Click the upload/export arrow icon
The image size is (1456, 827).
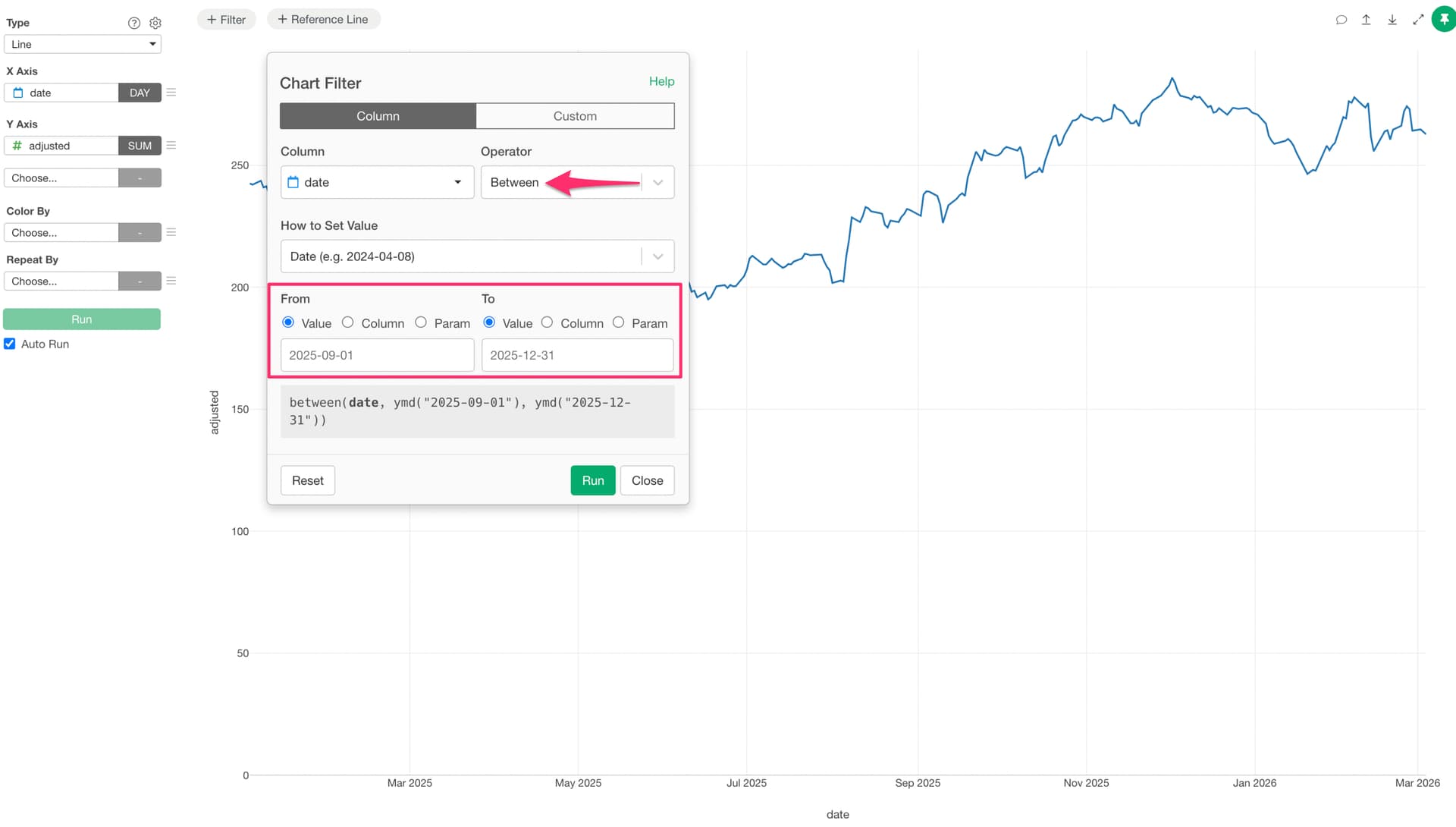(1366, 20)
